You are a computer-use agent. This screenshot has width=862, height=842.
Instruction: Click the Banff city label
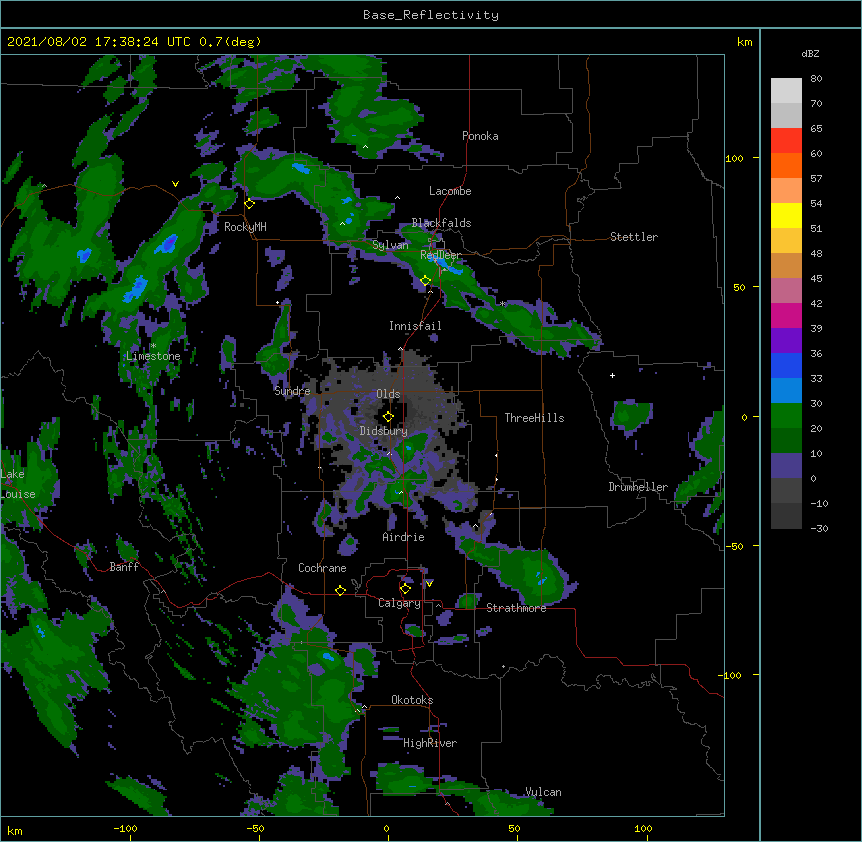pyautogui.click(x=124, y=567)
